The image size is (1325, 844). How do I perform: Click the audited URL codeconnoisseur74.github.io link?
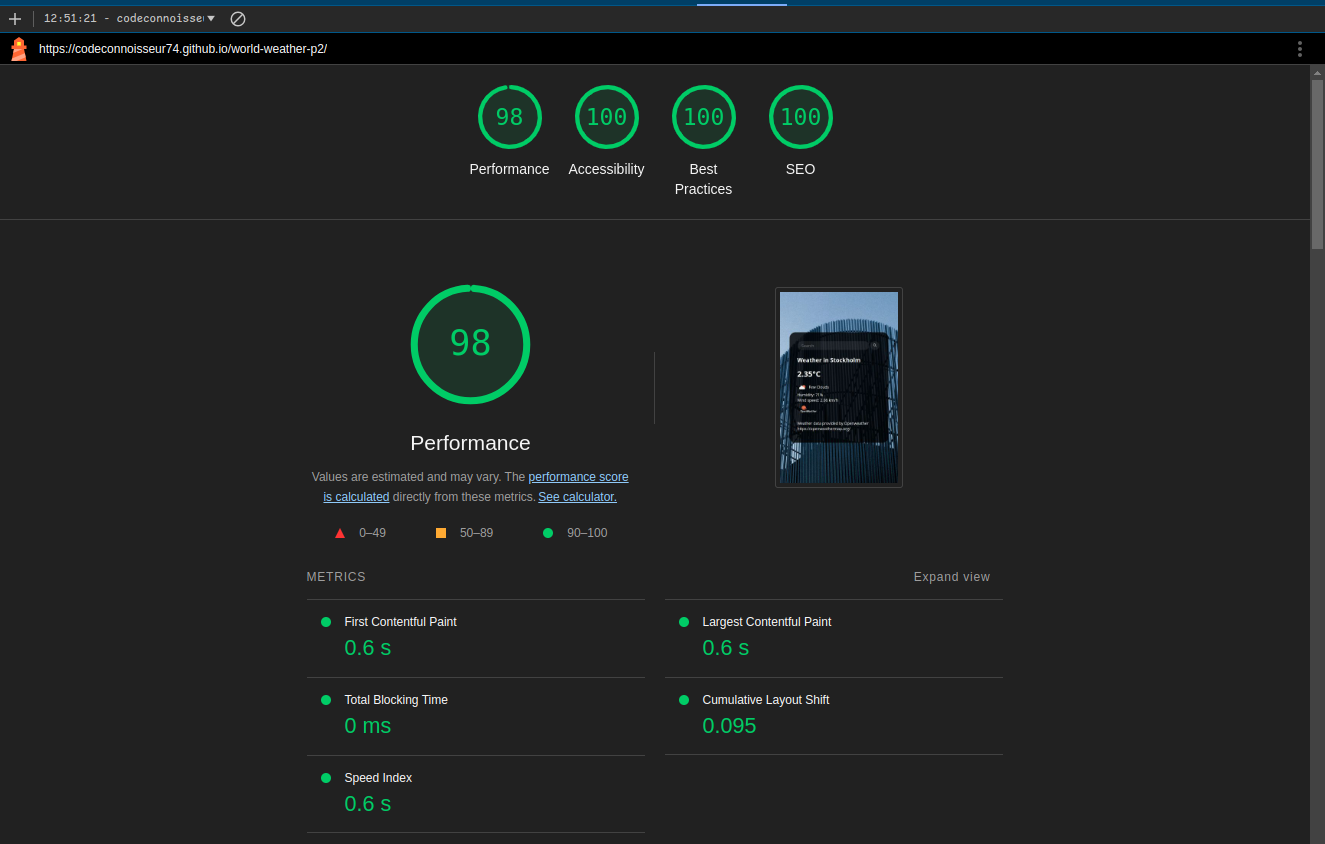coord(183,49)
